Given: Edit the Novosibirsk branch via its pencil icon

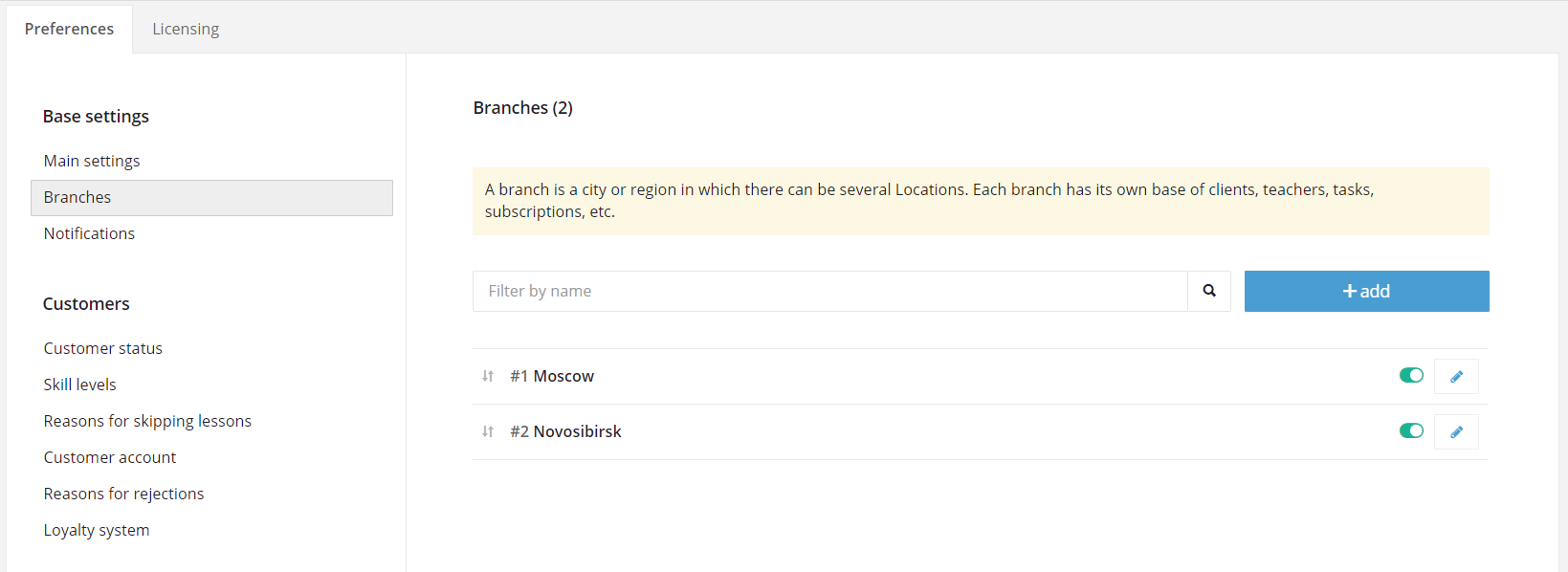Looking at the screenshot, I should coord(1456,431).
